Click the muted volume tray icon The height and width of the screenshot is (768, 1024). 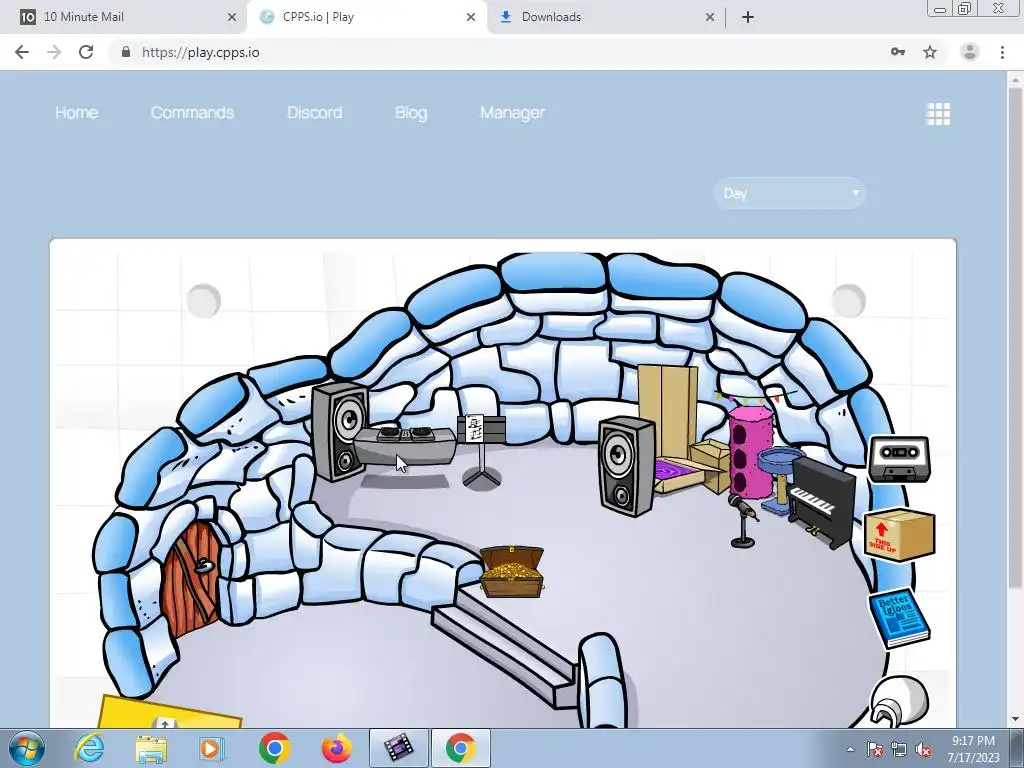[x=923, y=750]
